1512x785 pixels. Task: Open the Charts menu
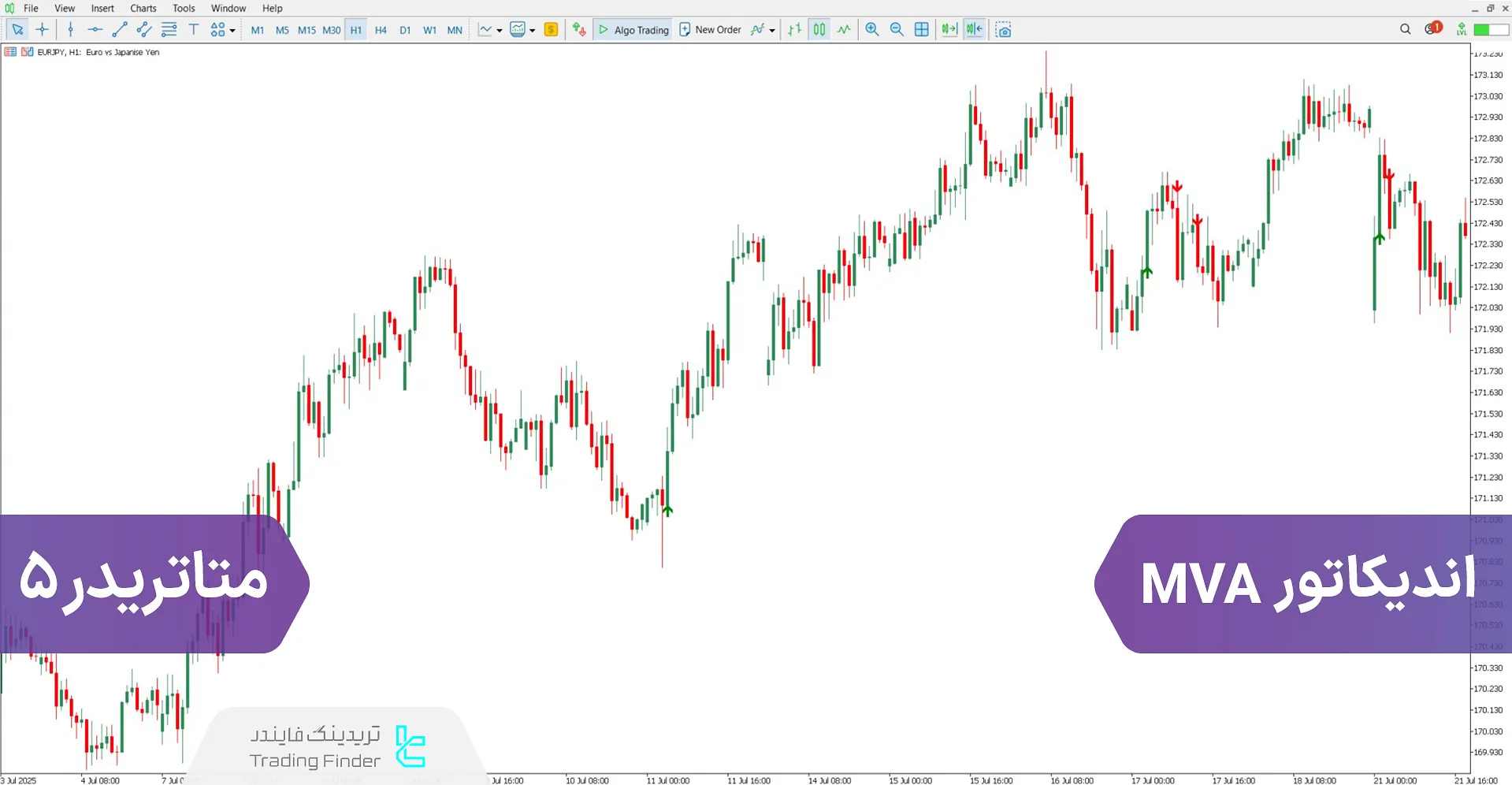[x=143, y=9]
